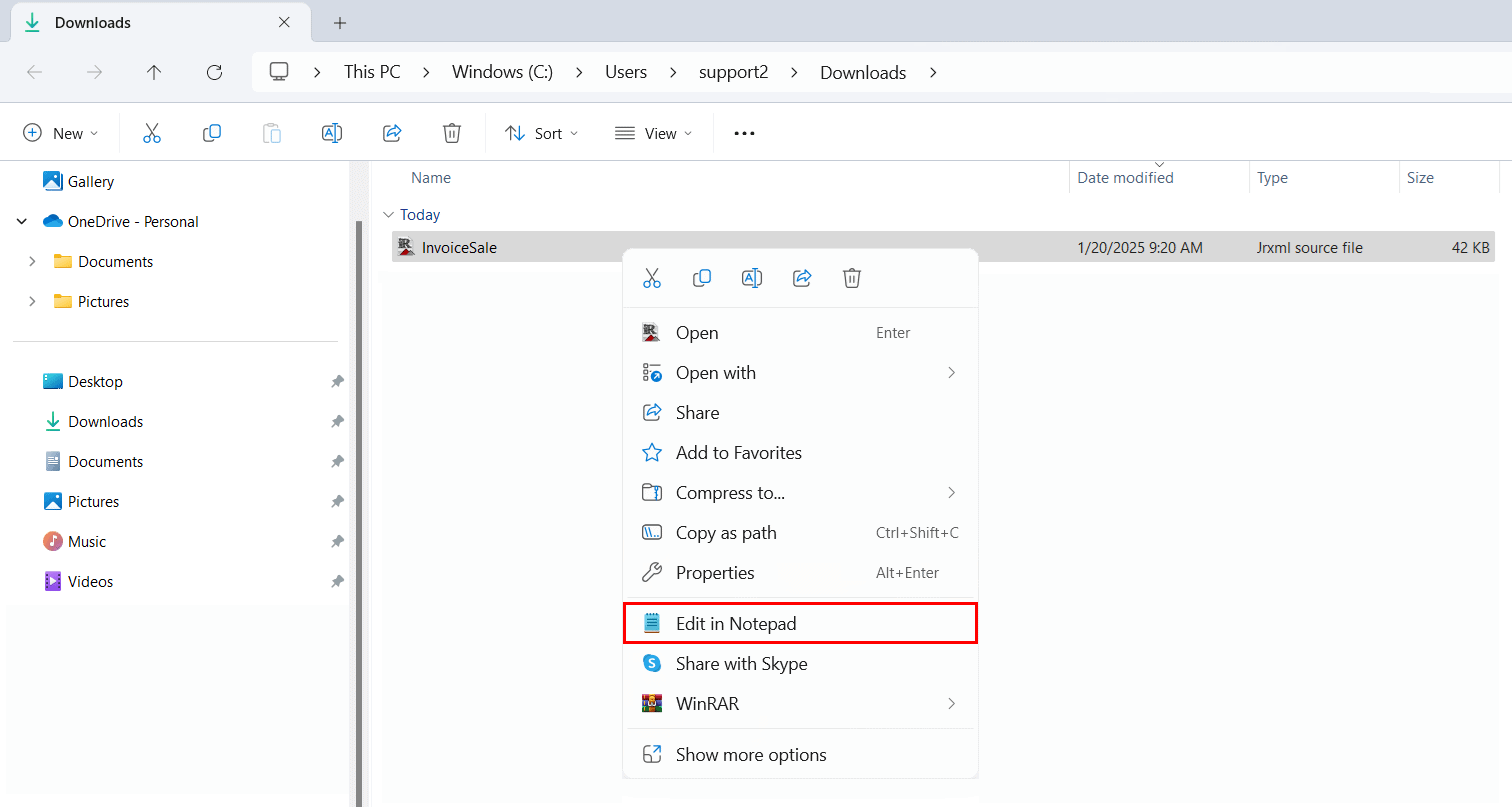Select Open in the context menu
Screen dimensions: 1512x807
[x=800, y=333]
